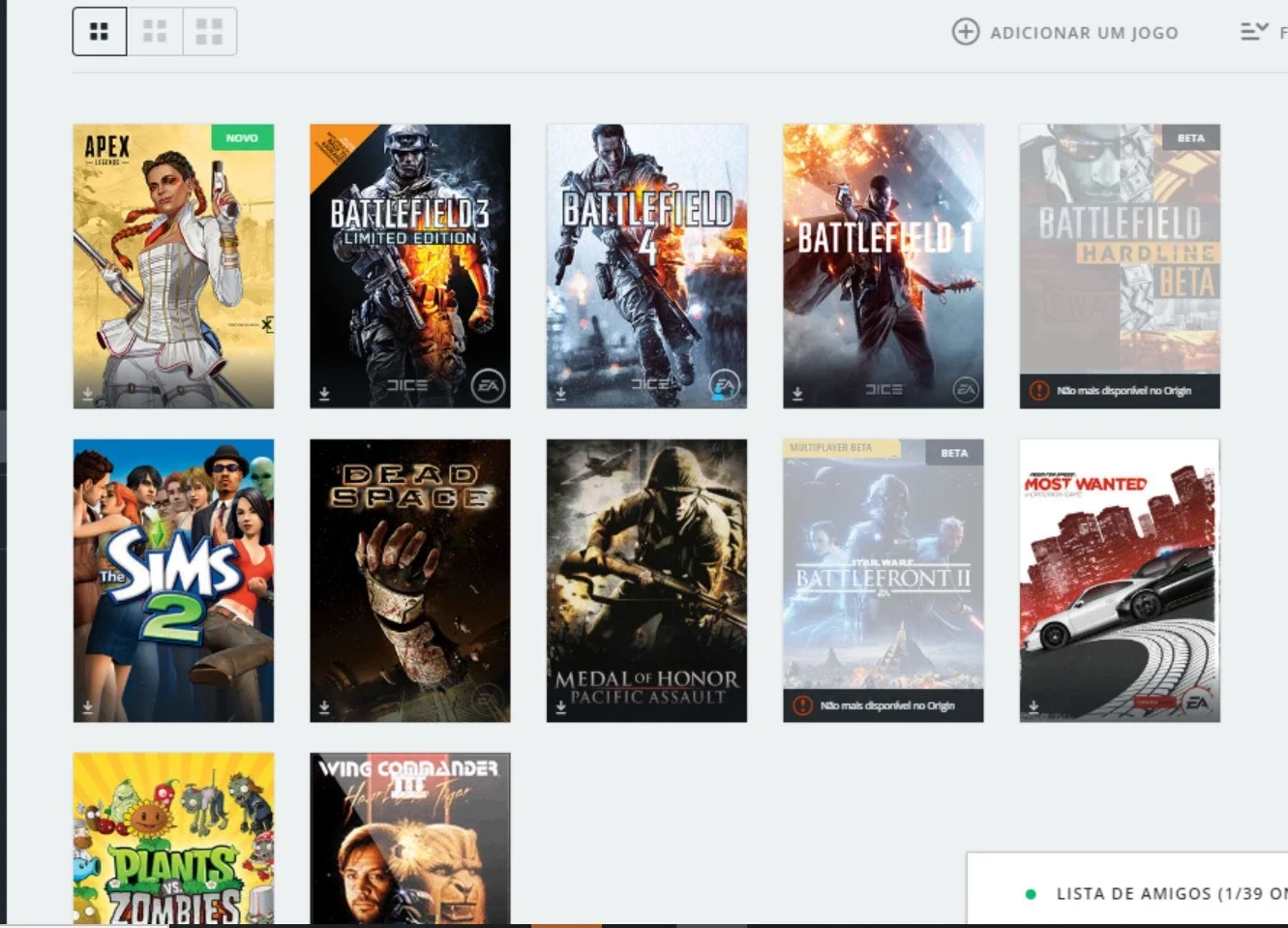Screen dimensions: 1288x928
Task: Click the warning icon on Battlefield Hardline
Action: [x=1039, y=391]
